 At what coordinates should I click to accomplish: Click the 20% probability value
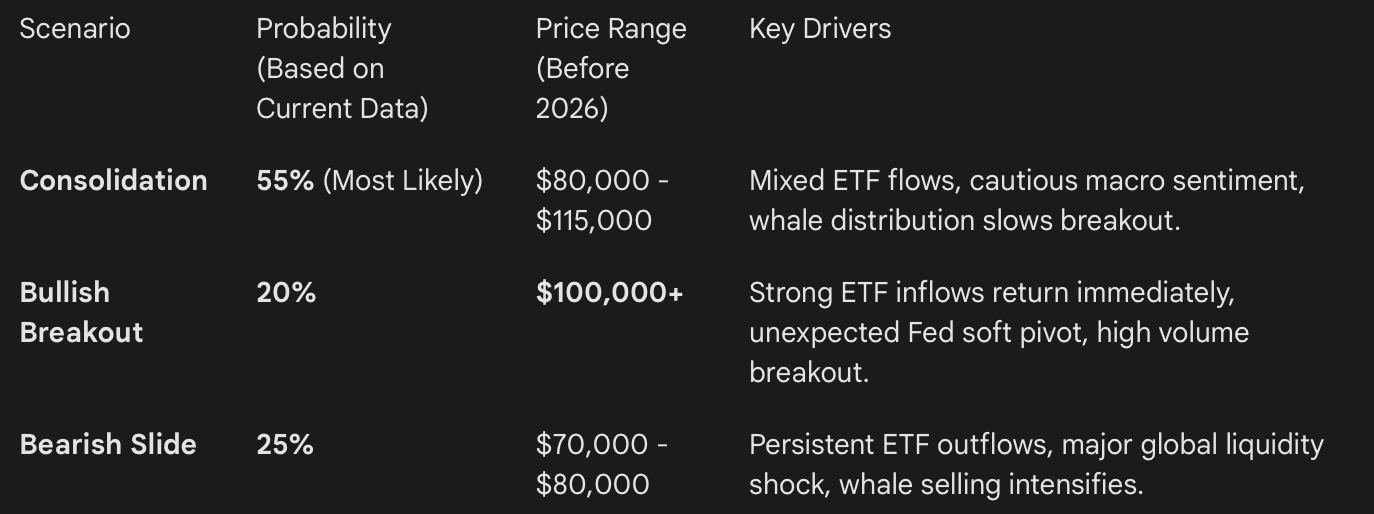285,292
